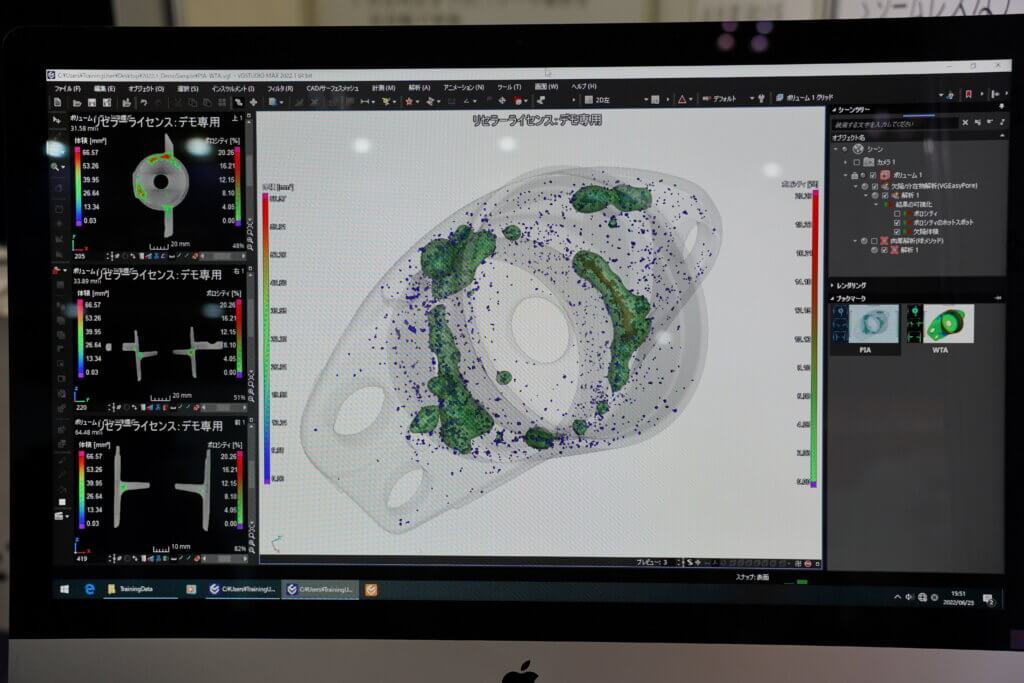Click the Undo arrow toolbar icon
Screen dimensions: 1024x683
click(x=143, y=103)
